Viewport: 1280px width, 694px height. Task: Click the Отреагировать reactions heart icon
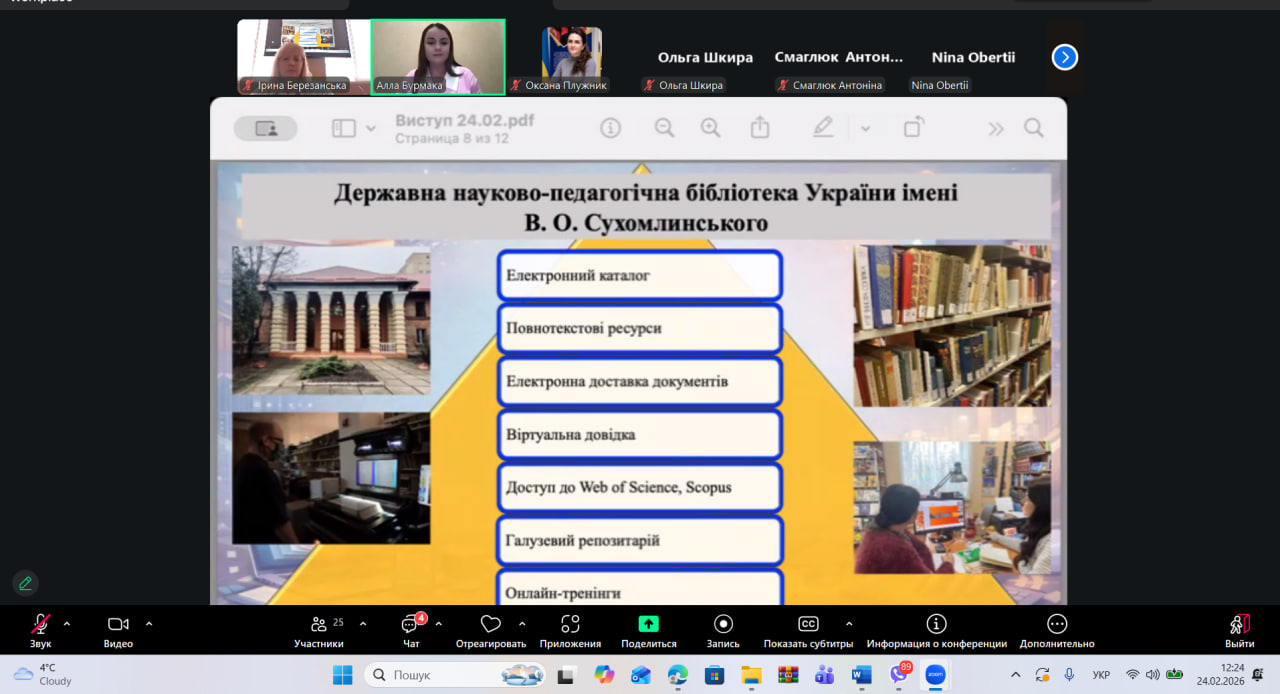(490, 625)
